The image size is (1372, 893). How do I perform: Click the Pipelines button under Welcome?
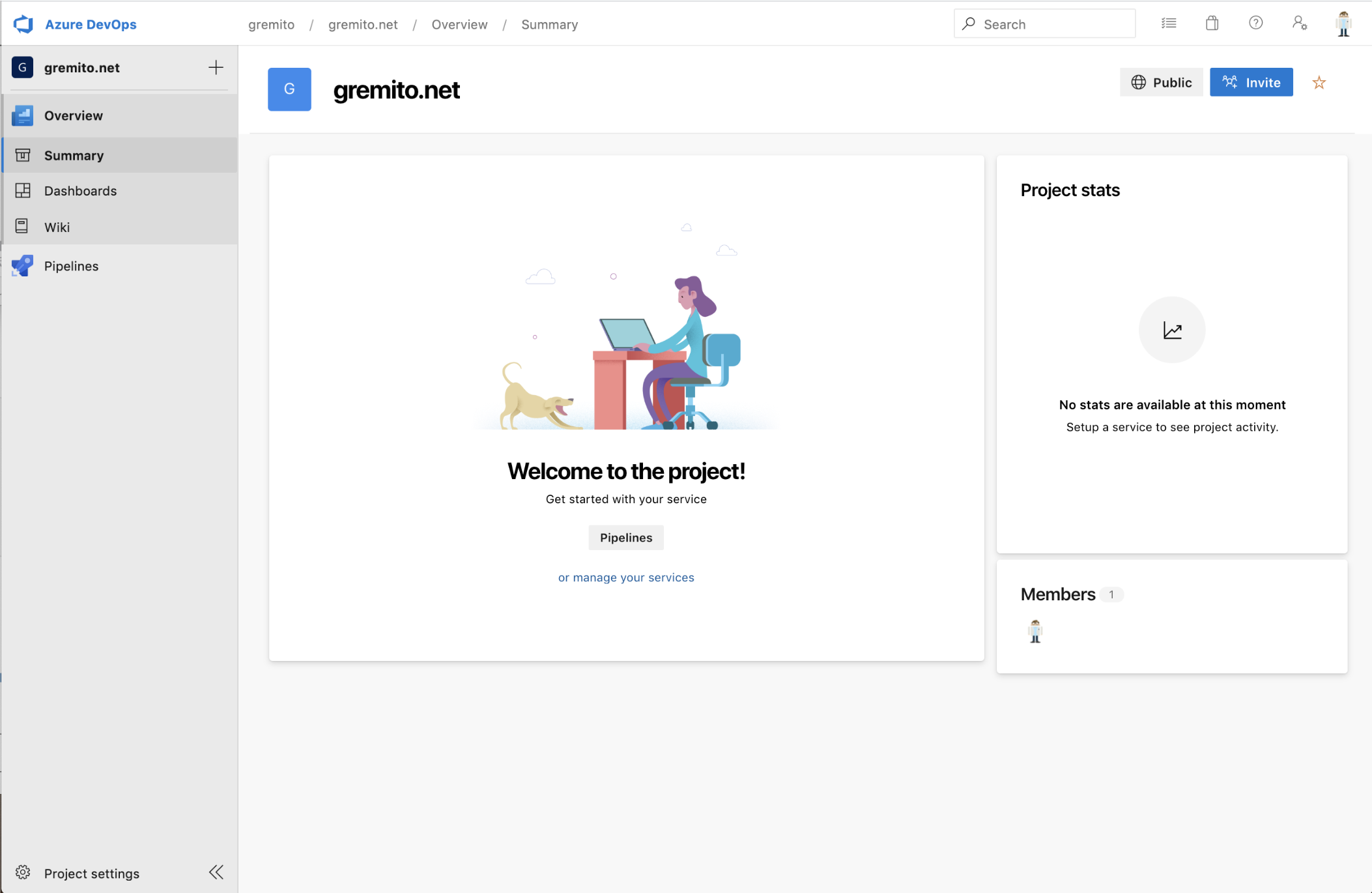point(625,538)
